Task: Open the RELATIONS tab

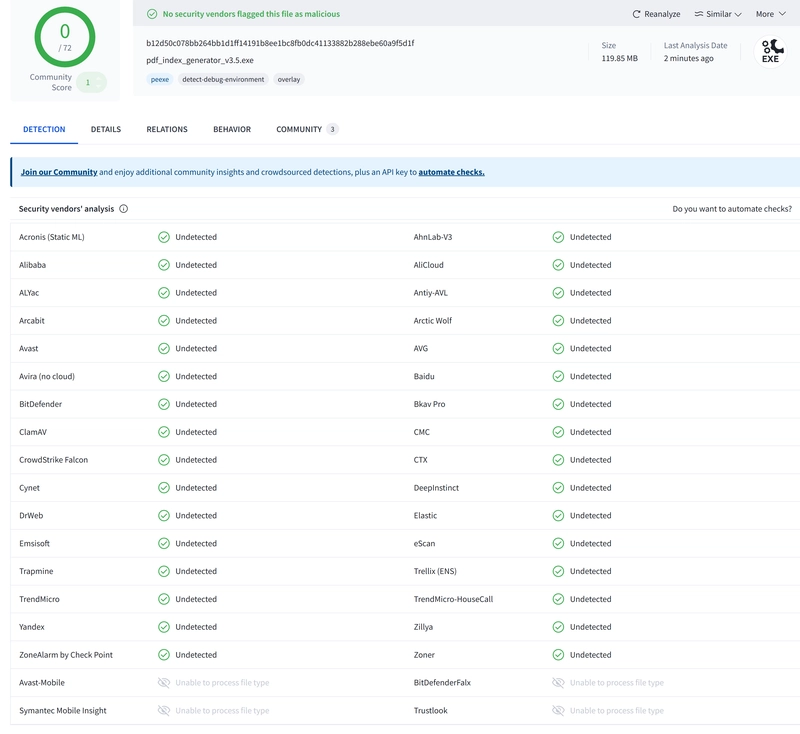Action: pos(167,130)
